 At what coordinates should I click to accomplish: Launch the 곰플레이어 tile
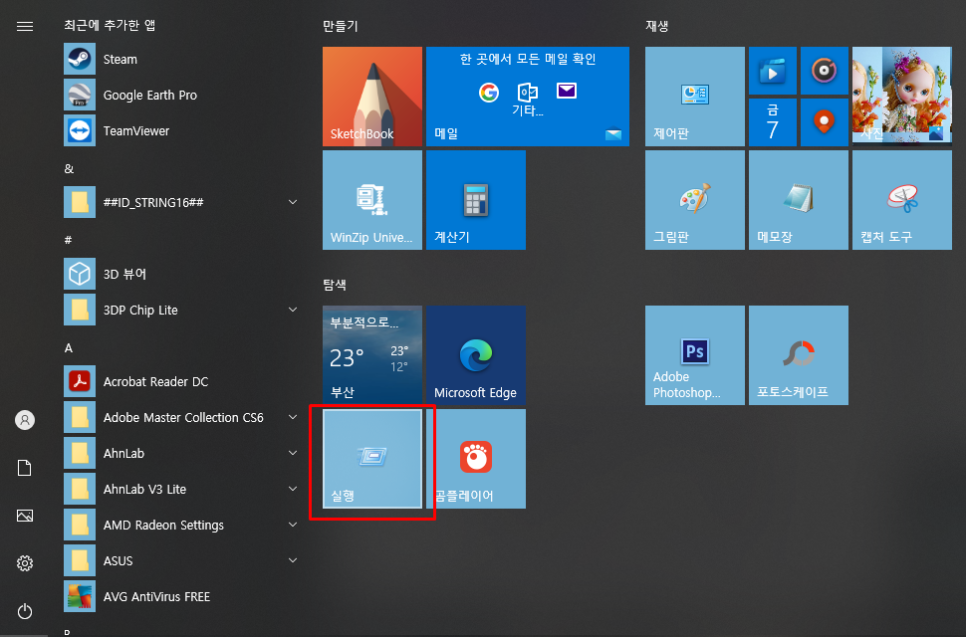[x=476, y=459]
